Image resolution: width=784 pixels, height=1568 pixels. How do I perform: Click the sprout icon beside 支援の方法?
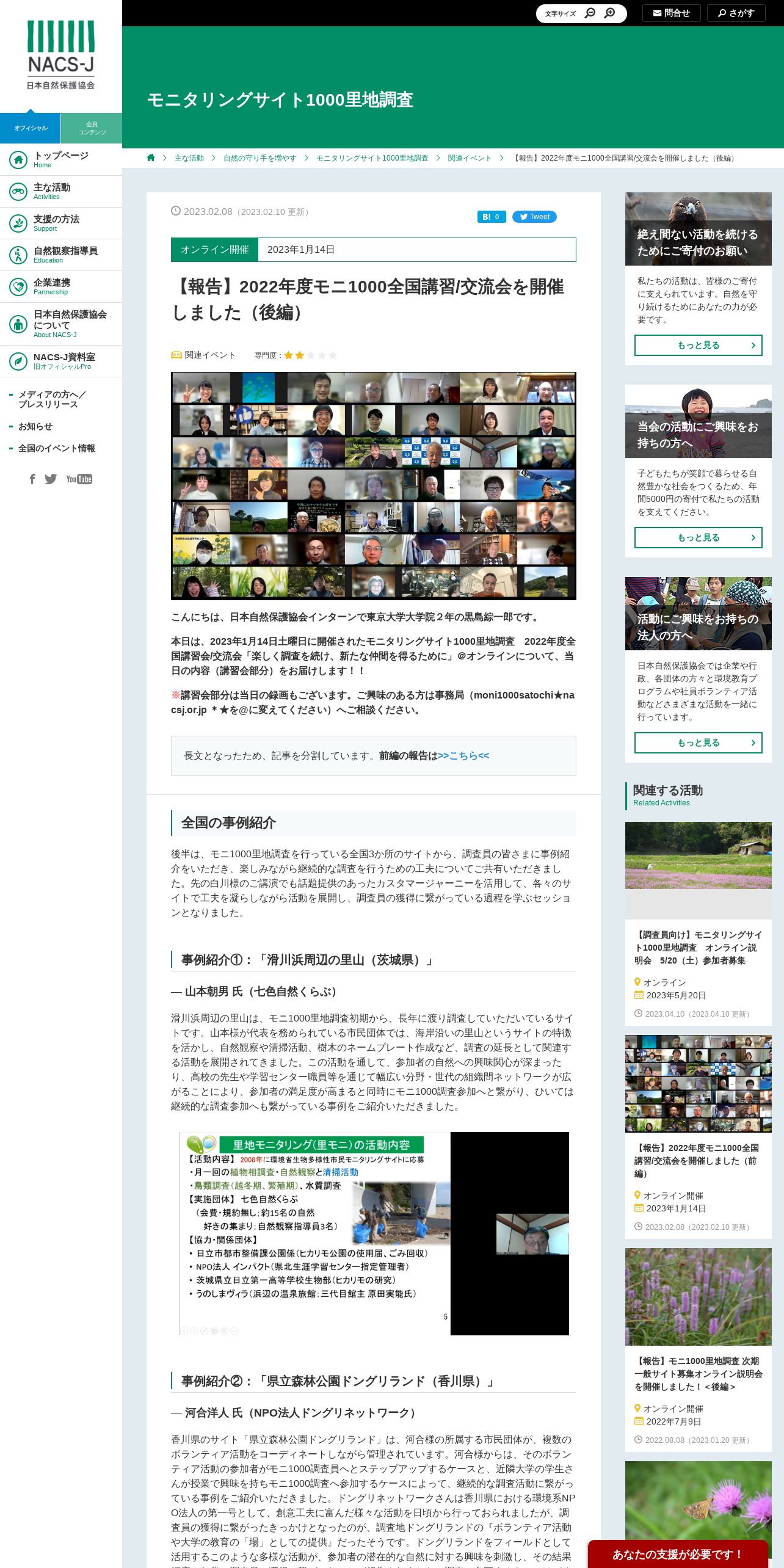18,223
